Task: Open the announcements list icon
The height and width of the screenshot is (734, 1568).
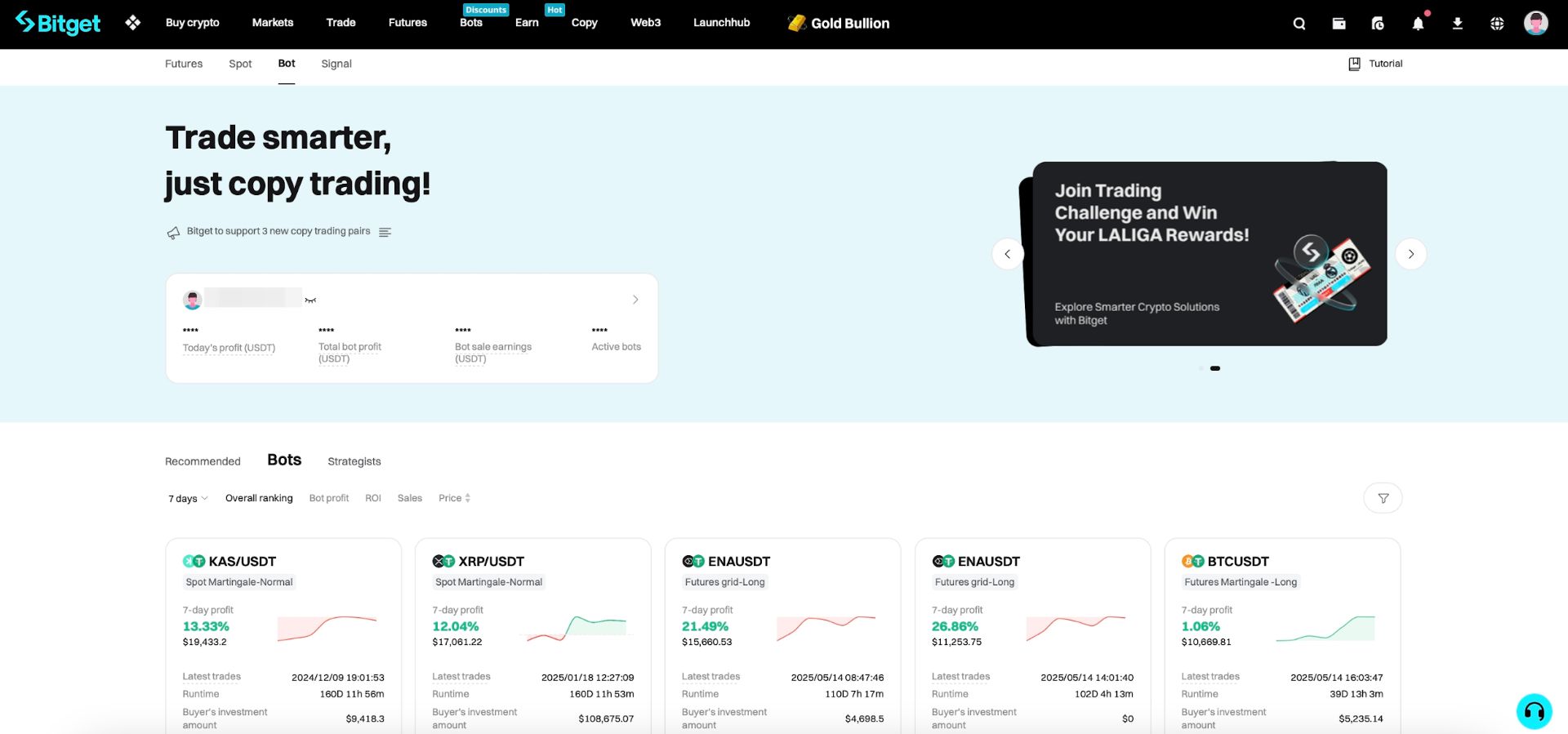Action: point(385,232)
